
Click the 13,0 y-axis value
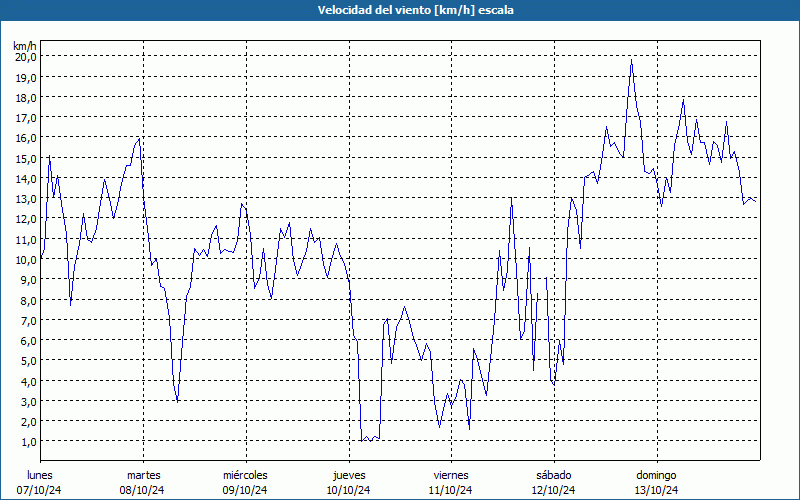pyautogui.click(x=26, y=198)
